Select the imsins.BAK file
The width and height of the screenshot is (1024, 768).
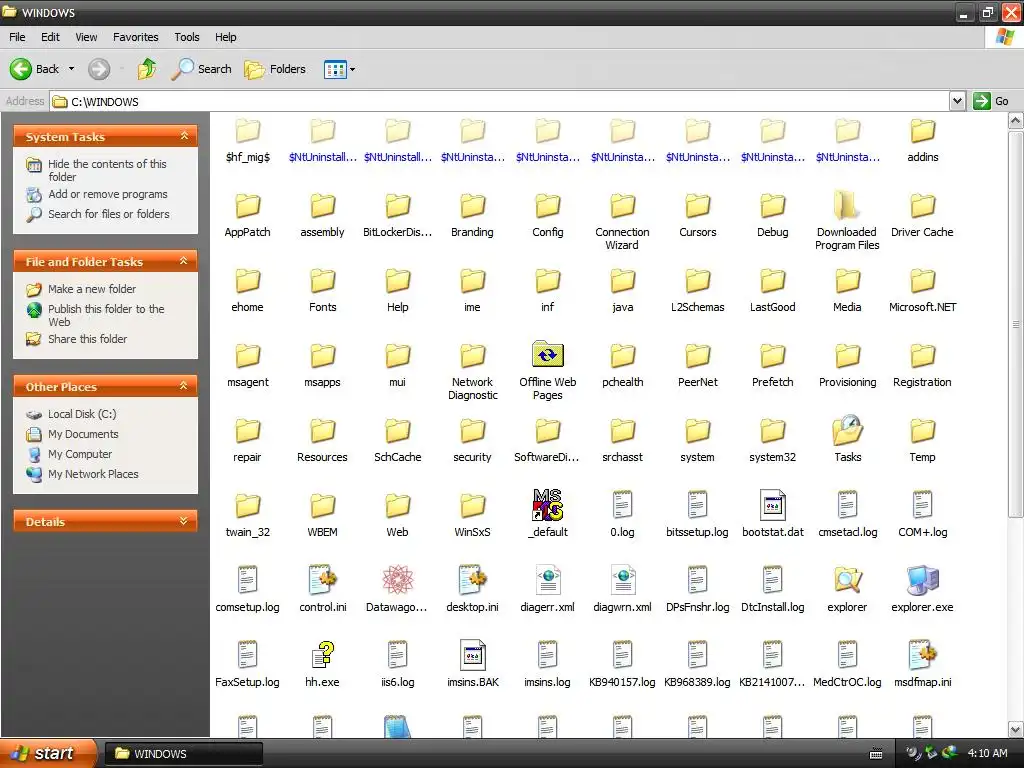coord(472,664)
